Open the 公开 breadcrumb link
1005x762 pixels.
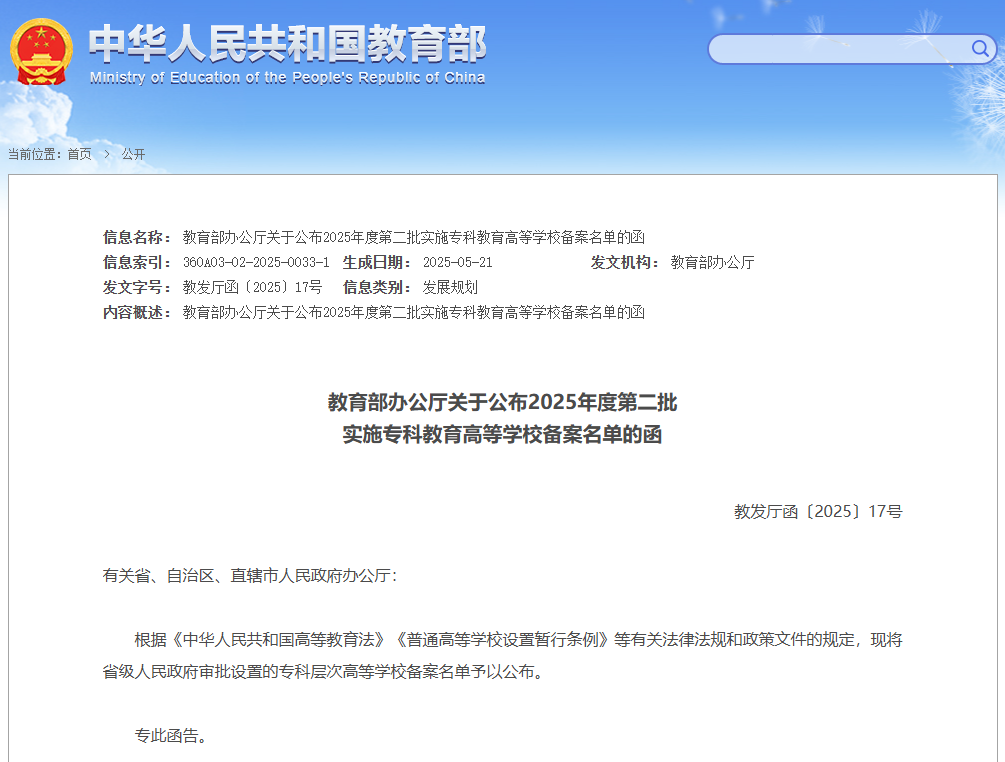[133, 154]
